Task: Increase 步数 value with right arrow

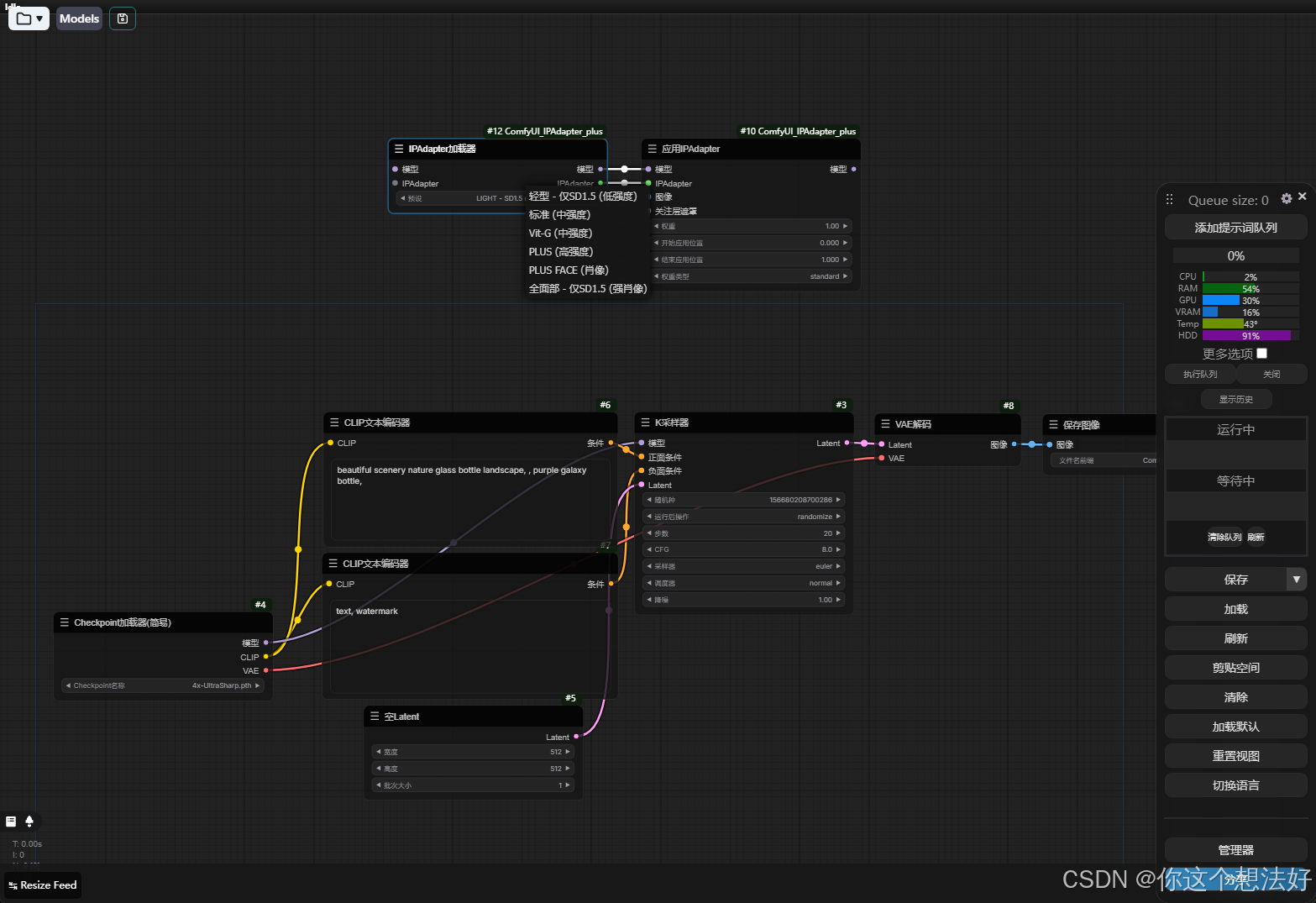Action: pos(838,533)
